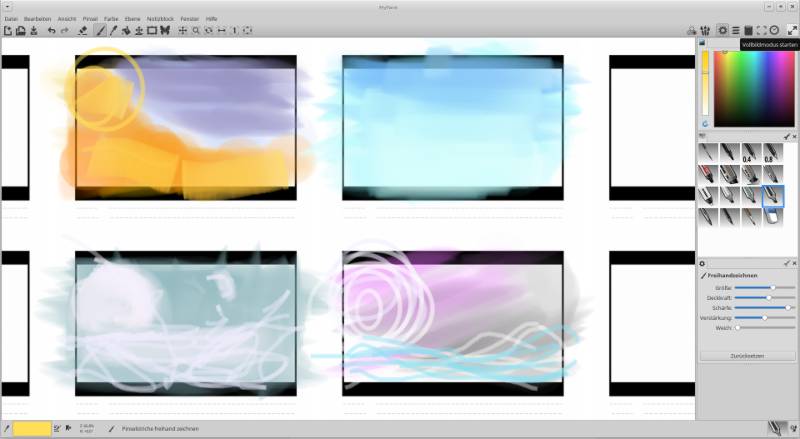
Task: Open the Ebene menu
Action: point(132,19)
